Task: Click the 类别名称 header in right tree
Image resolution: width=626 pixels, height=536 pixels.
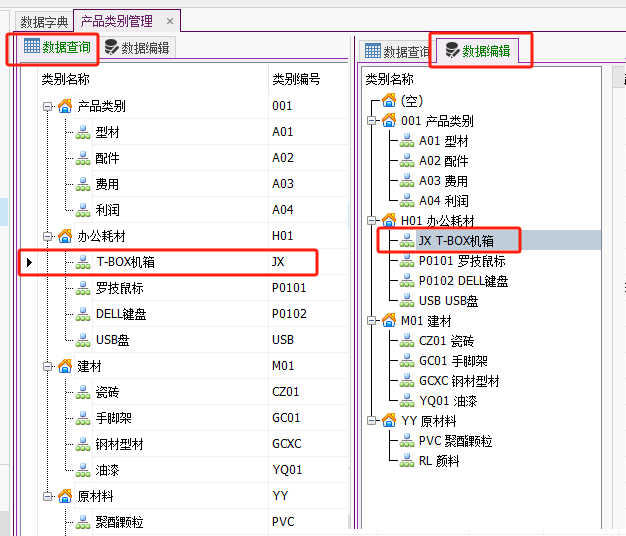Action: (390, 79)
